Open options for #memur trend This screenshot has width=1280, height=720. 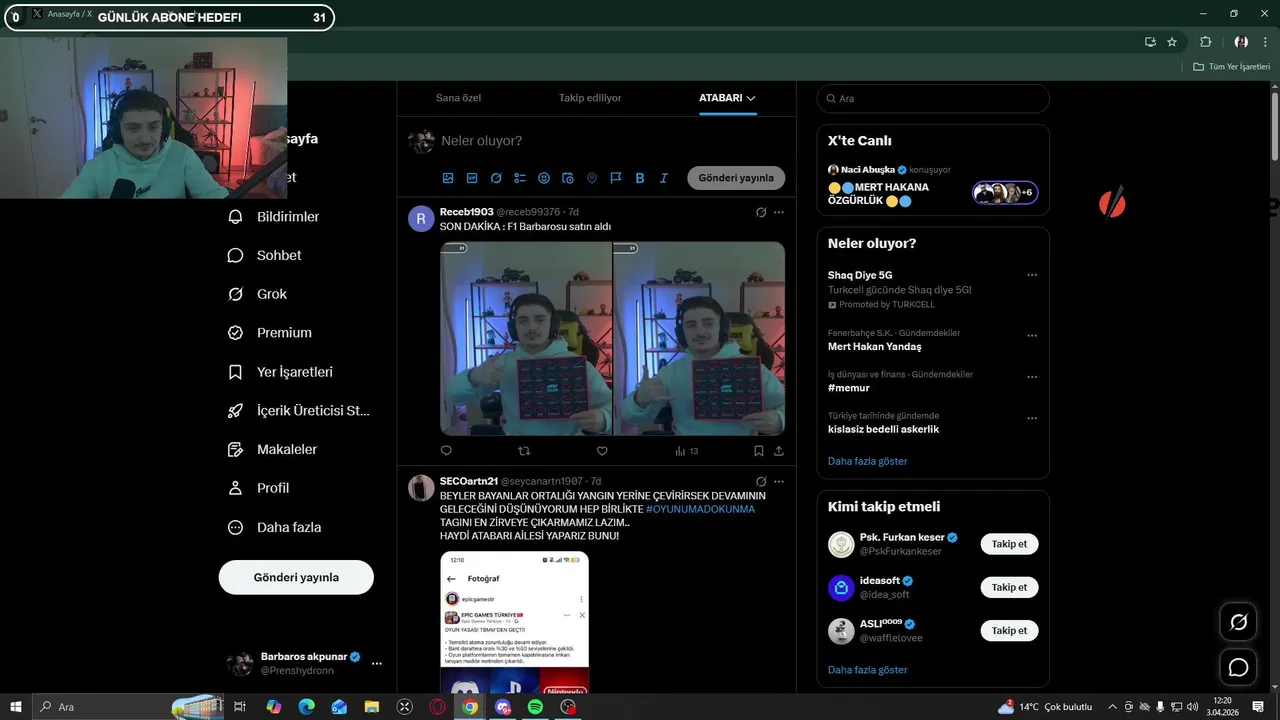click(x=1032, y=377)
